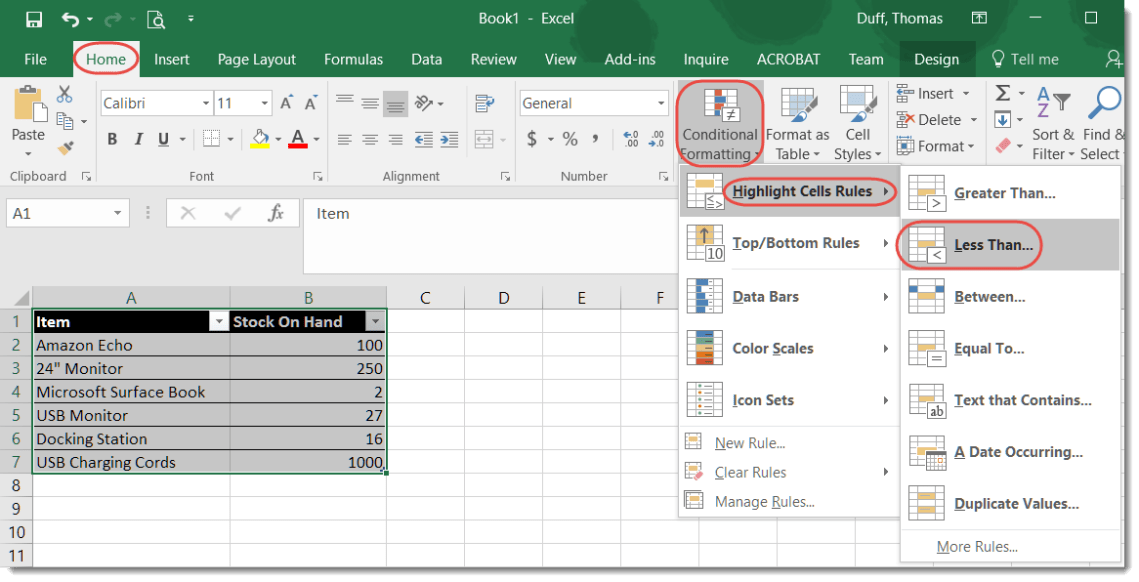Screen dimensions: 1139x582
Task: Toggle bold formatting
Action: pyautogui.click(x=112, y=139)
